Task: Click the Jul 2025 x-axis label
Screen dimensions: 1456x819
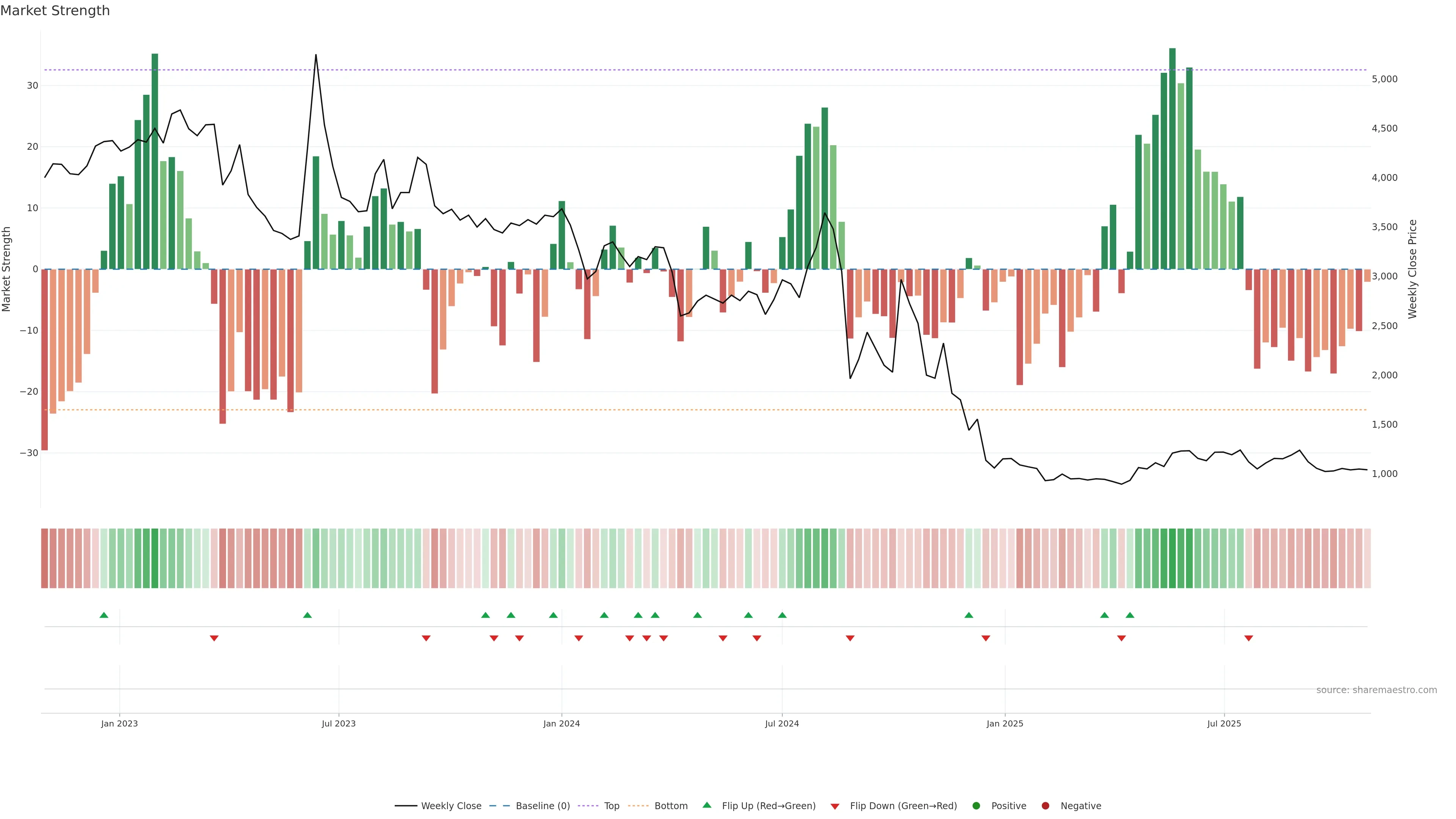Action: [1224, 723]
